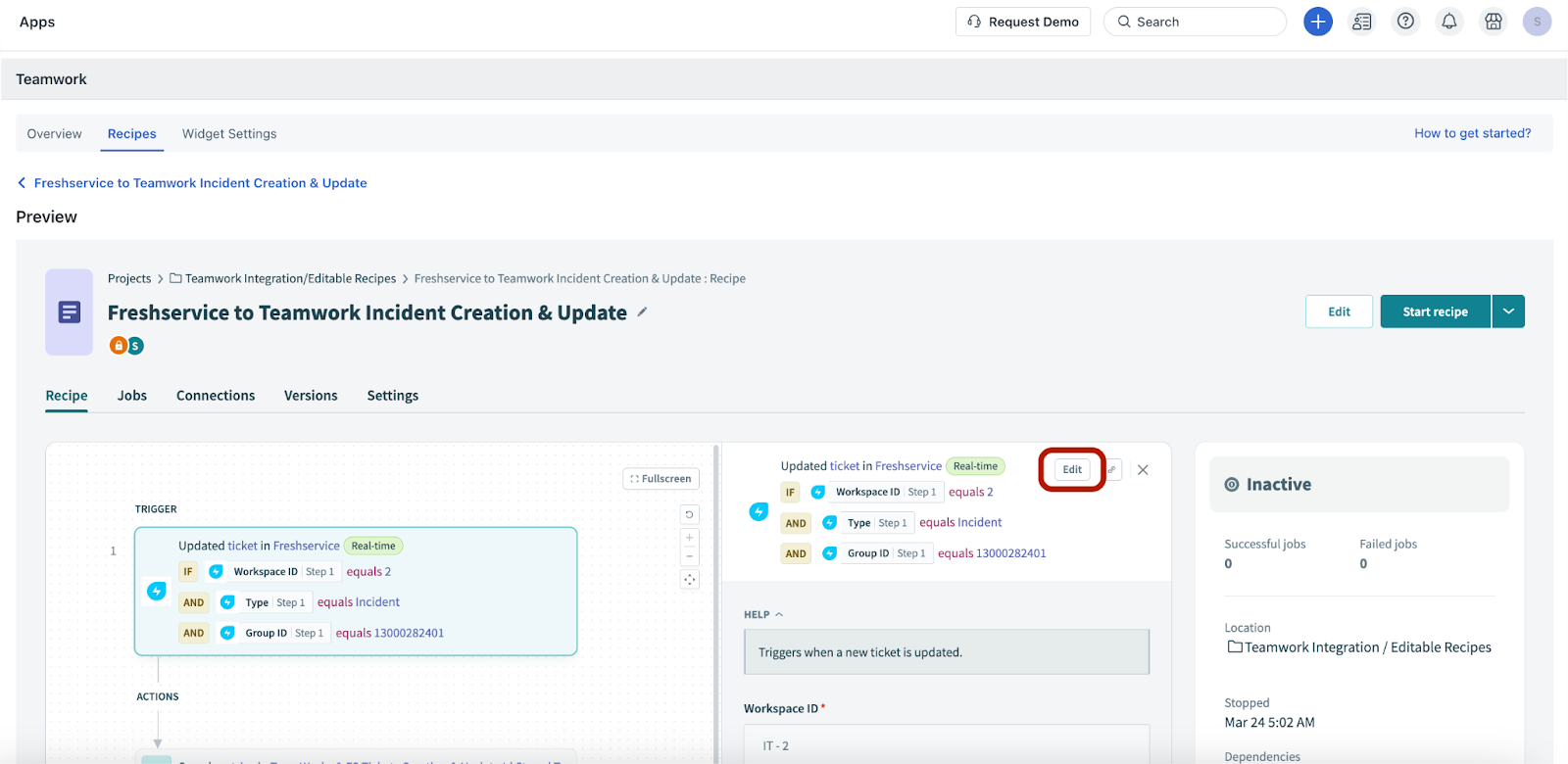Screen dimensions: 1568x764
Task: Open the recipe Settings tab
Action: (393, 396)
